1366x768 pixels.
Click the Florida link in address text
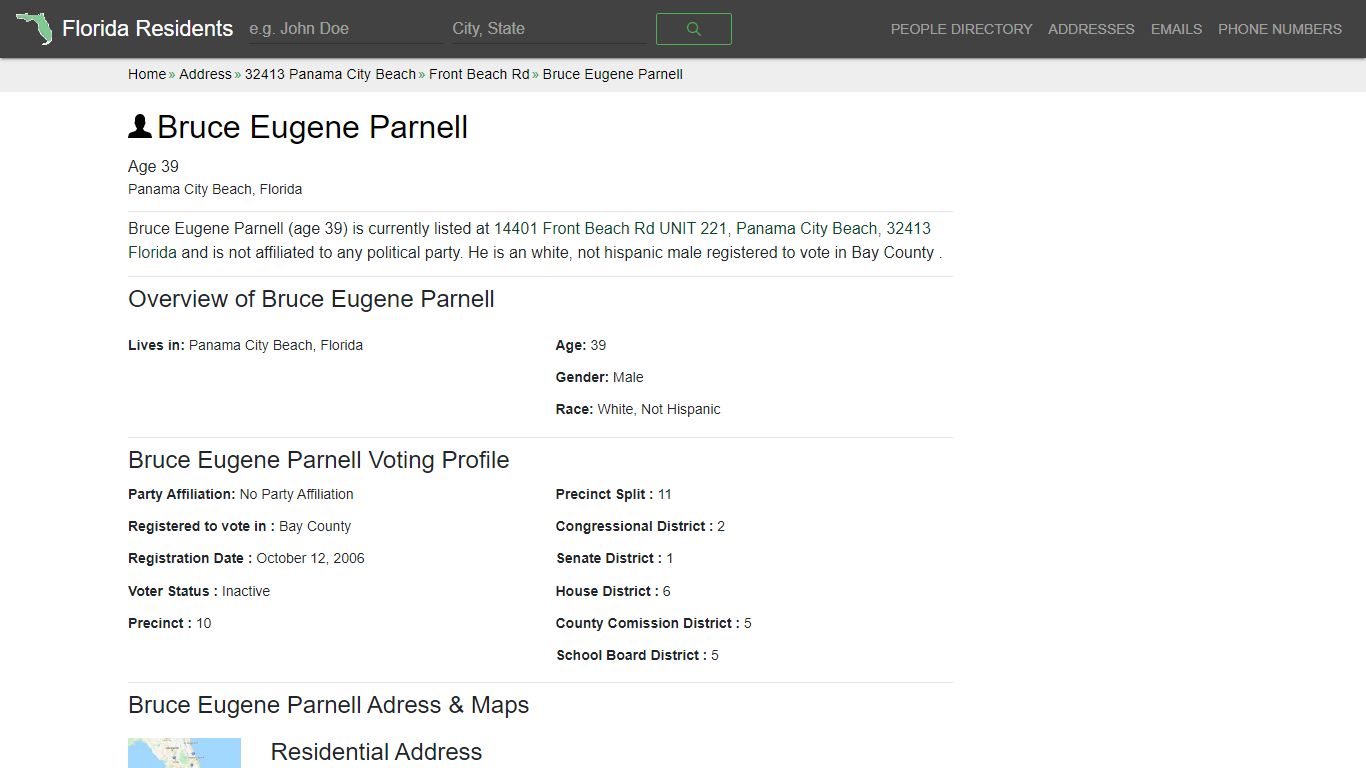(x=152, y=252)
